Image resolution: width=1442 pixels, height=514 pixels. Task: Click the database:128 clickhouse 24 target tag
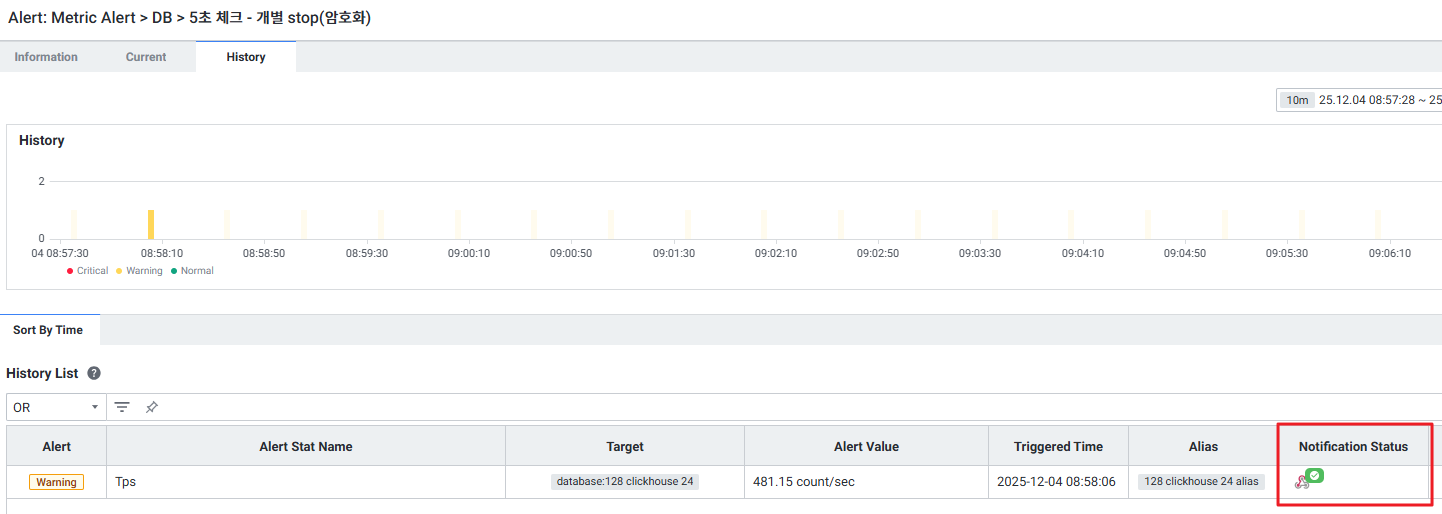coord(624,482)
